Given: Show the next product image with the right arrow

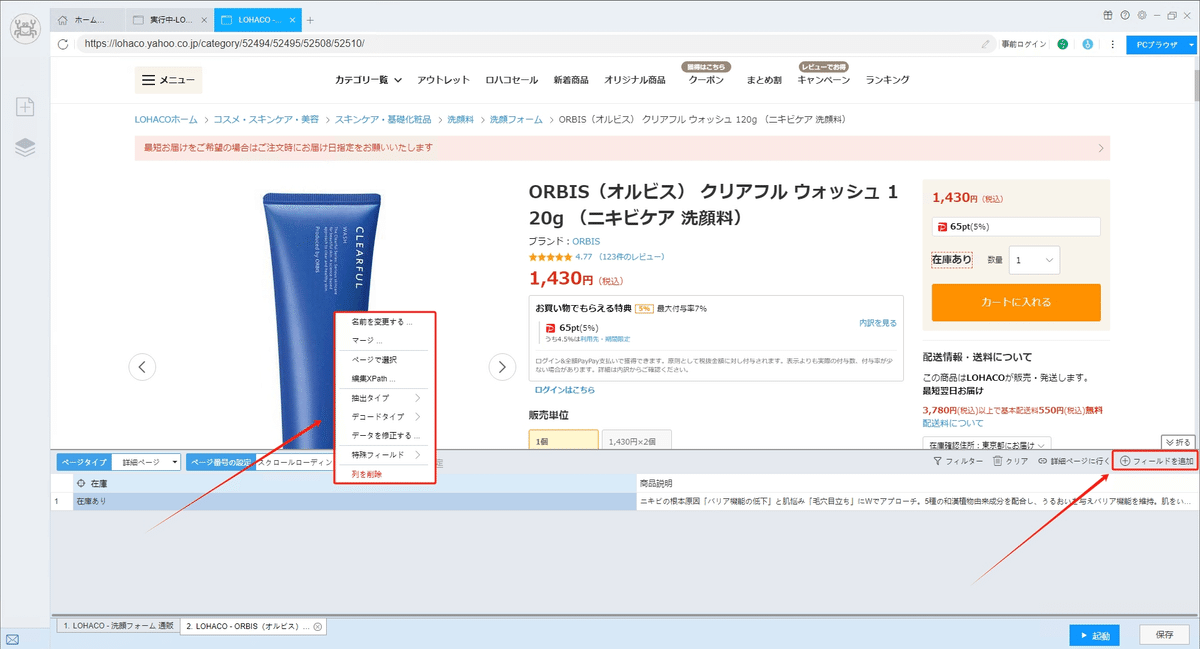Looking at the screenshot, I should click(502, 367).
